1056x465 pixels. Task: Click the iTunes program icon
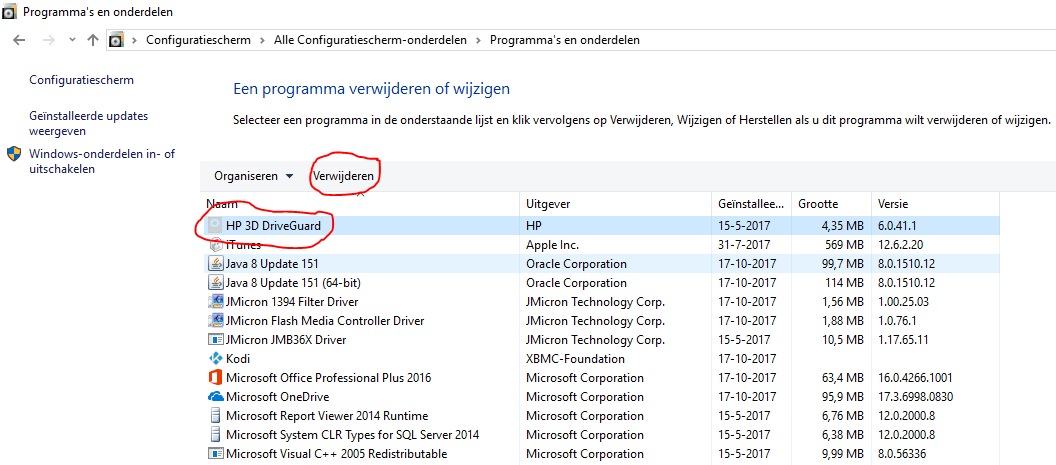[x=215, y=245]
